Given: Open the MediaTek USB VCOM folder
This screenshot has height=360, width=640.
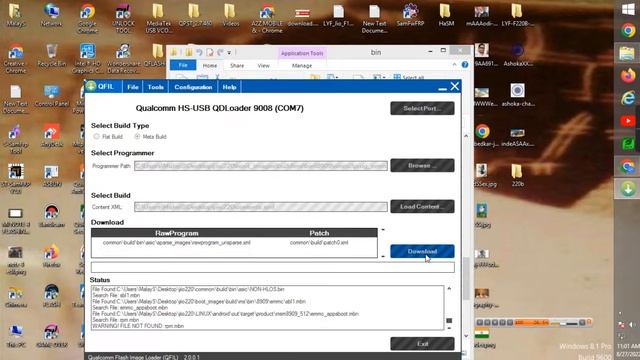Looking at the screenshot, I should pyautogui.click(x=158, y=18).
